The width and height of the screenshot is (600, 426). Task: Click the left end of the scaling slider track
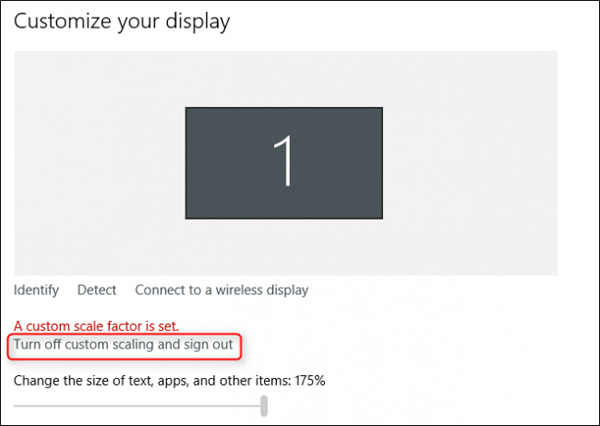[x=16, y=406]
